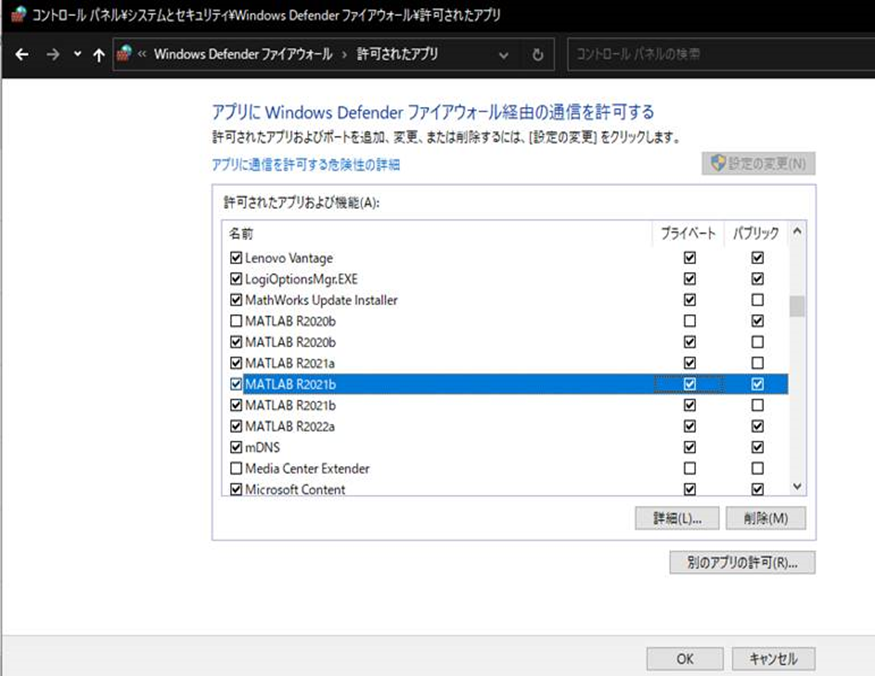875x676 pixels.
Task: Select 許可されたアプリ breadcrumb
Action: (x=397, y=54)
